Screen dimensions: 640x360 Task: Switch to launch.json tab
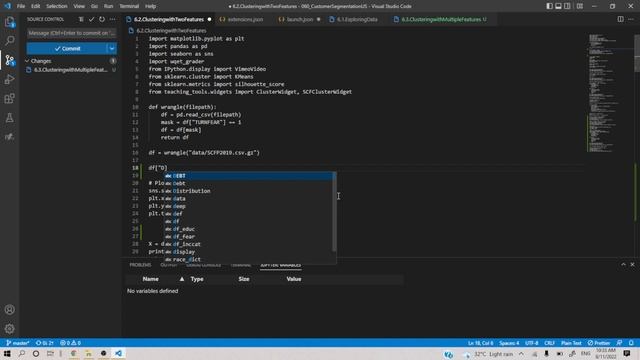[299, 19]
